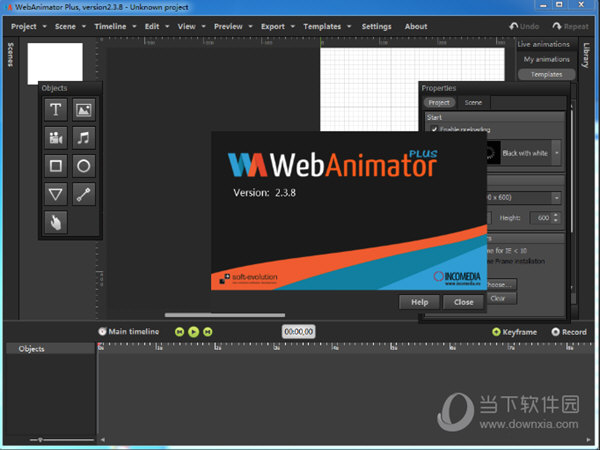This screenshot has width=600, height=450.
Task: Click timeline ruler at 2s mark
Action: [x=217, y=347]
